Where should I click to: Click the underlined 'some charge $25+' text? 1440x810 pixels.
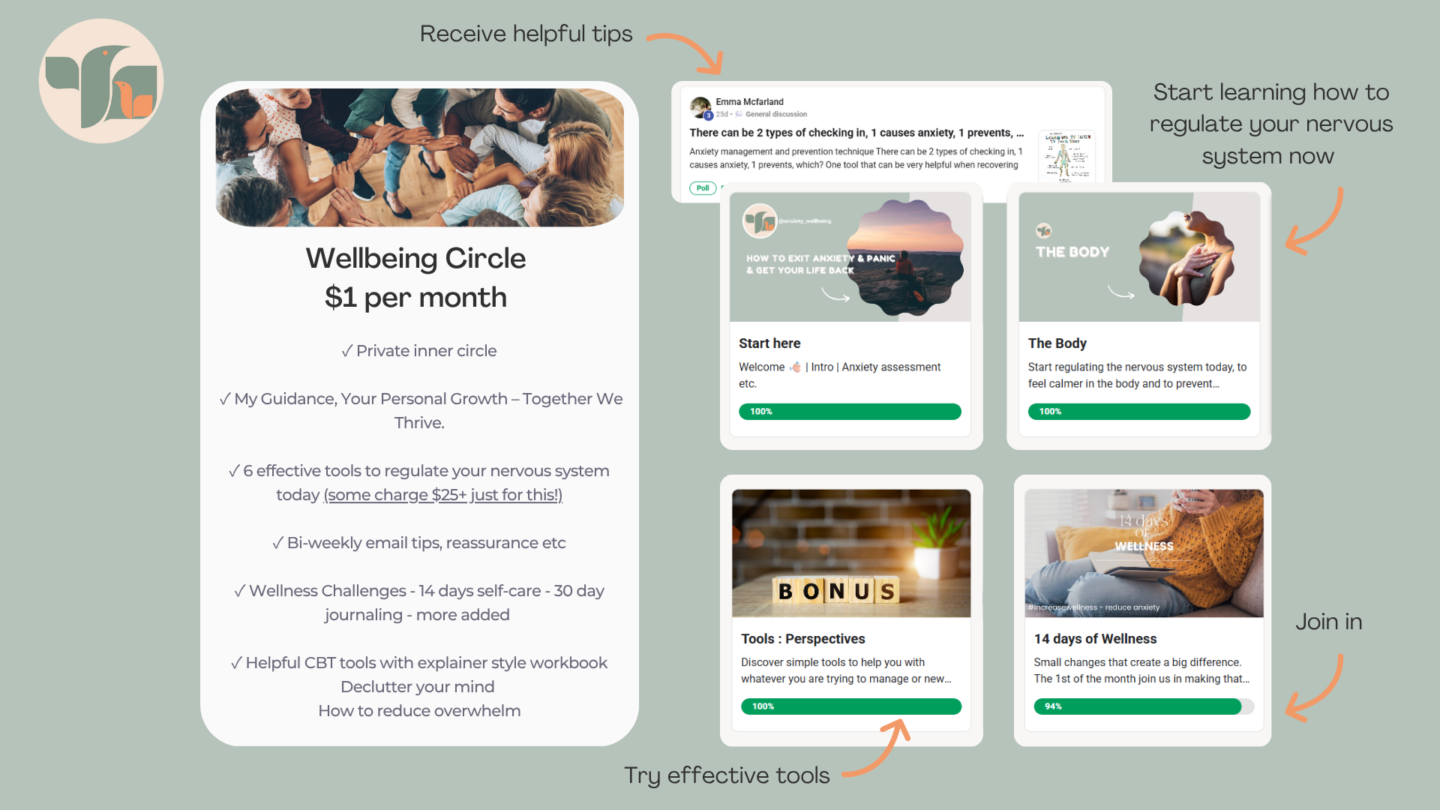coord(443,495)
